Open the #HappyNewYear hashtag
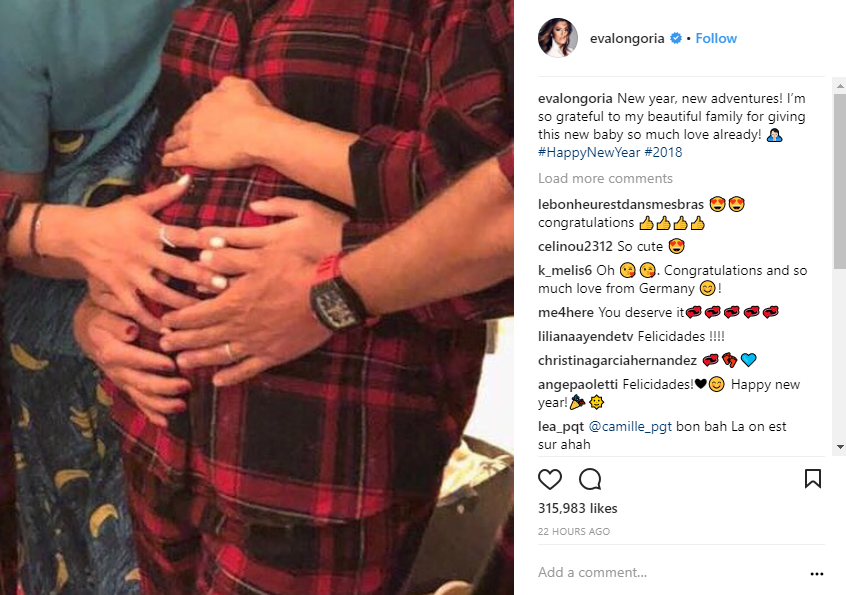The width and height of the screenshot is (846, 595). coord(589,153)
